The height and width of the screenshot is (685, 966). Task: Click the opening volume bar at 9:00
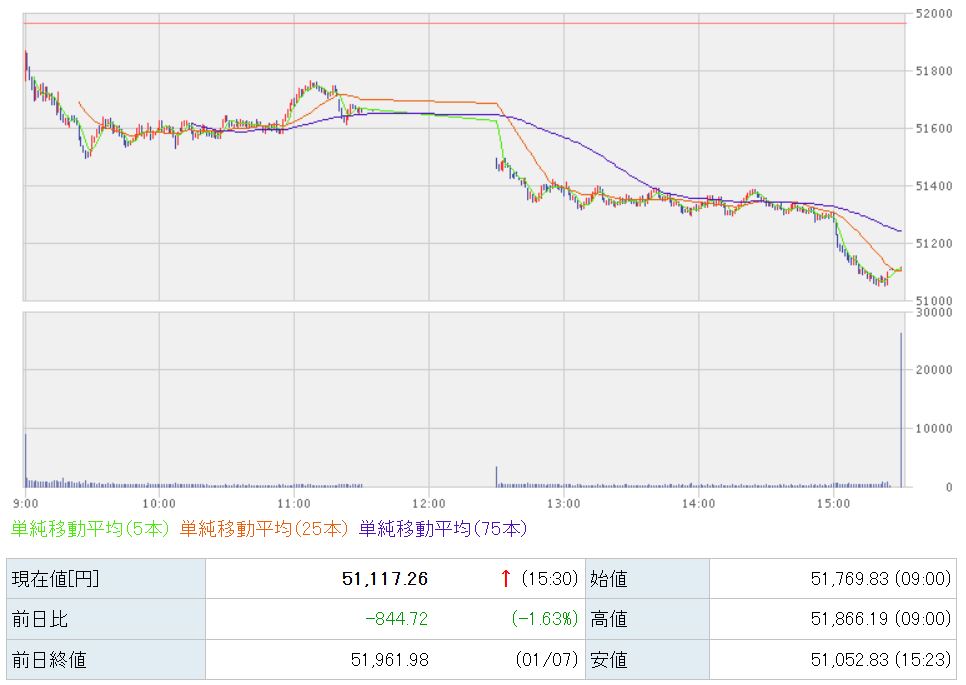[x=26, y=460]
